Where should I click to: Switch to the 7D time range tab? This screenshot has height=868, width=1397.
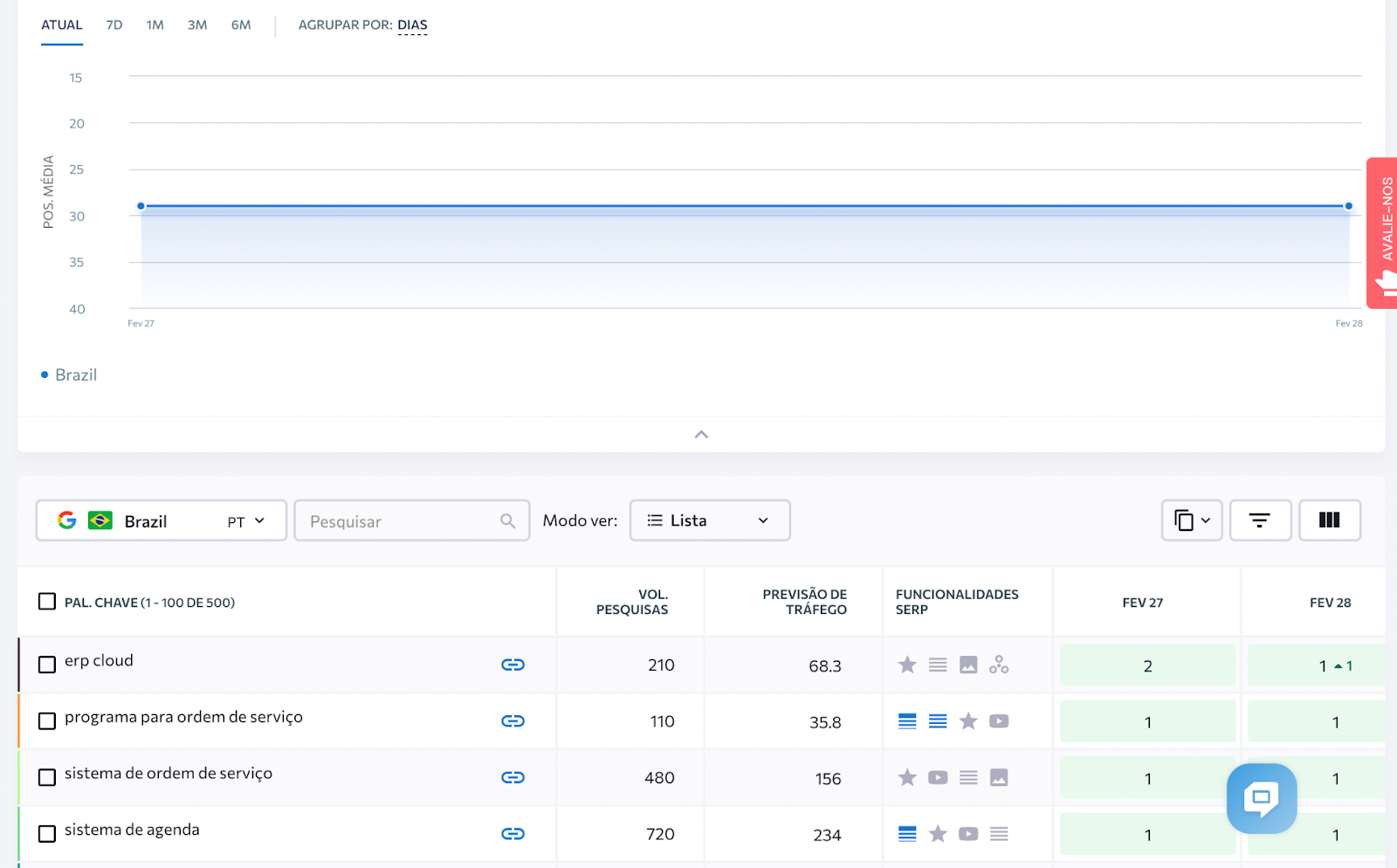(114, 25)
